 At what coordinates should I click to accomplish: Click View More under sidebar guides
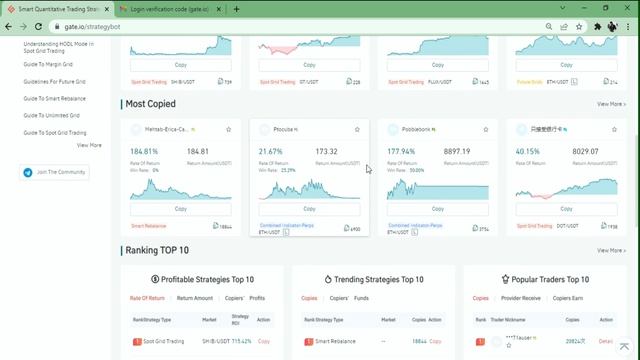point(89,145)
